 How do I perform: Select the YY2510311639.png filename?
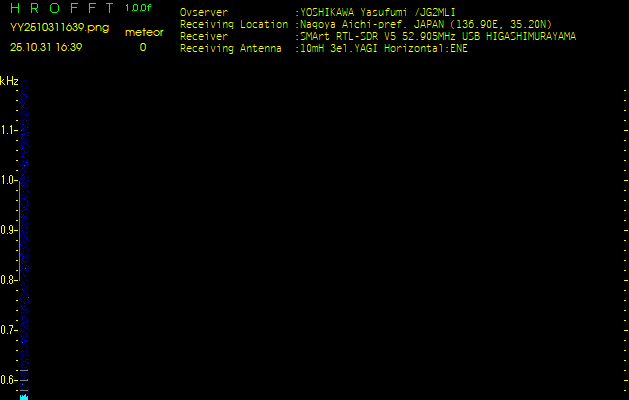pos(59,28)
